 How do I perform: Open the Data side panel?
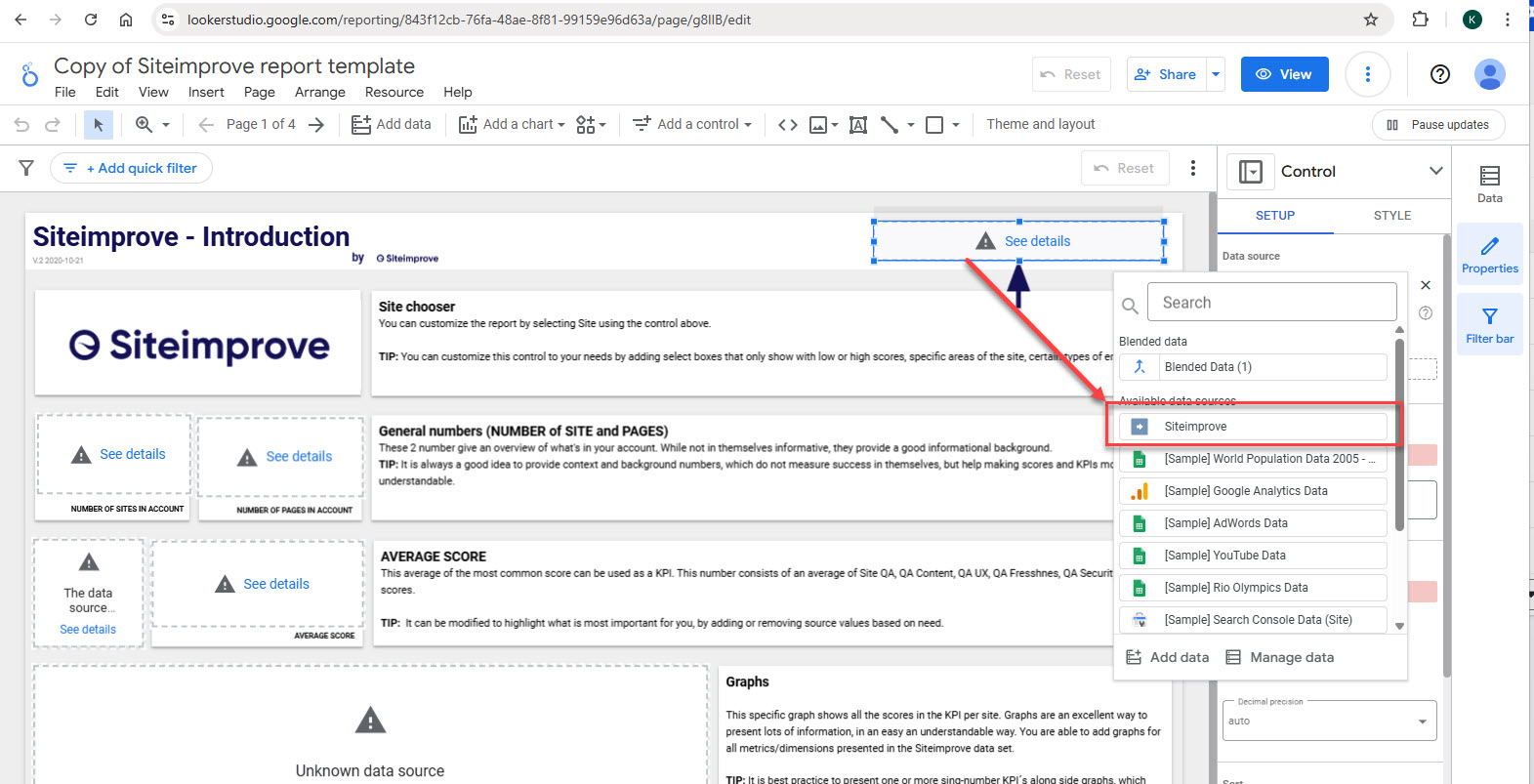point(1490,184)
